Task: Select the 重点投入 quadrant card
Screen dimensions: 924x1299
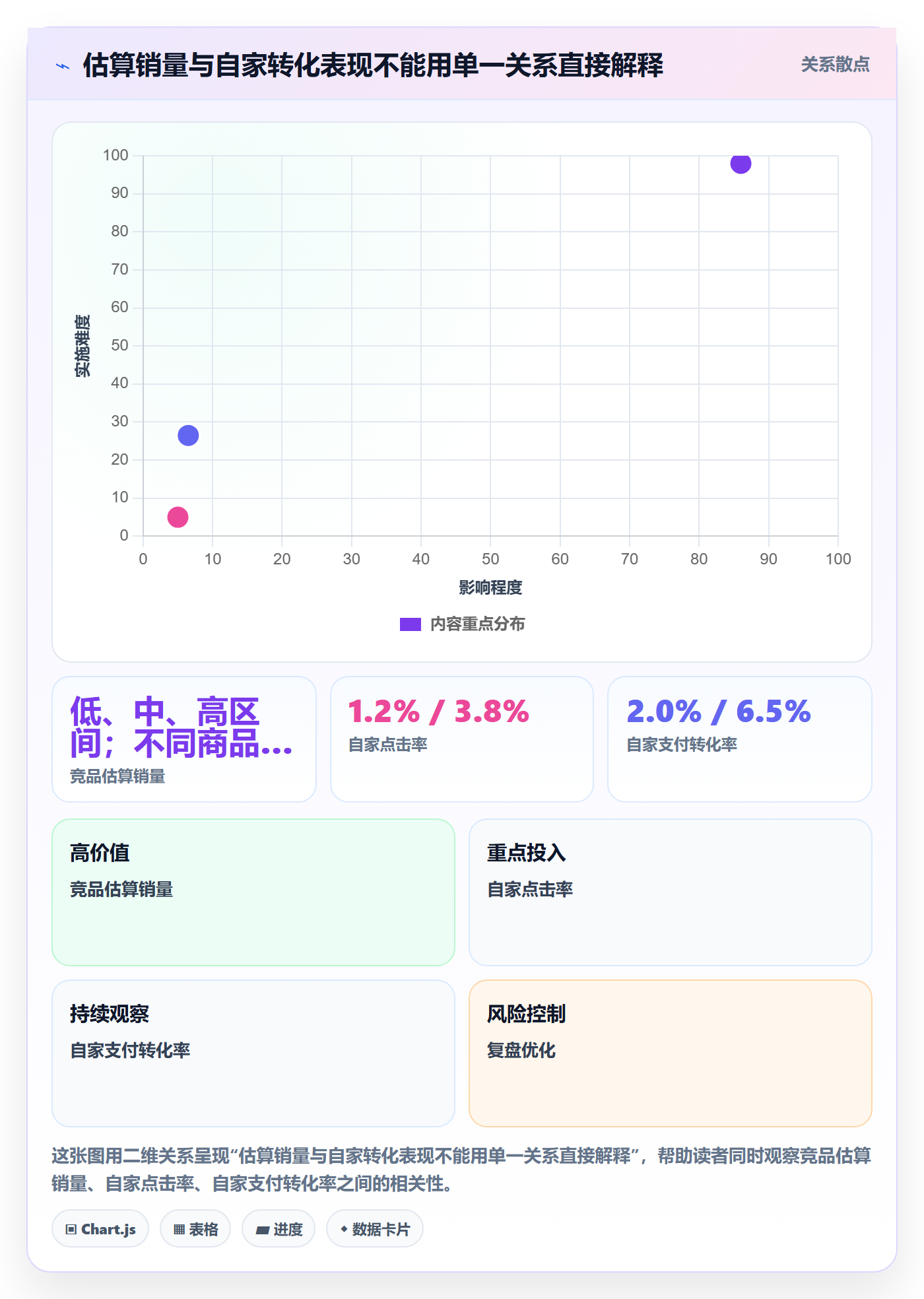Action: tap(671, 892)
